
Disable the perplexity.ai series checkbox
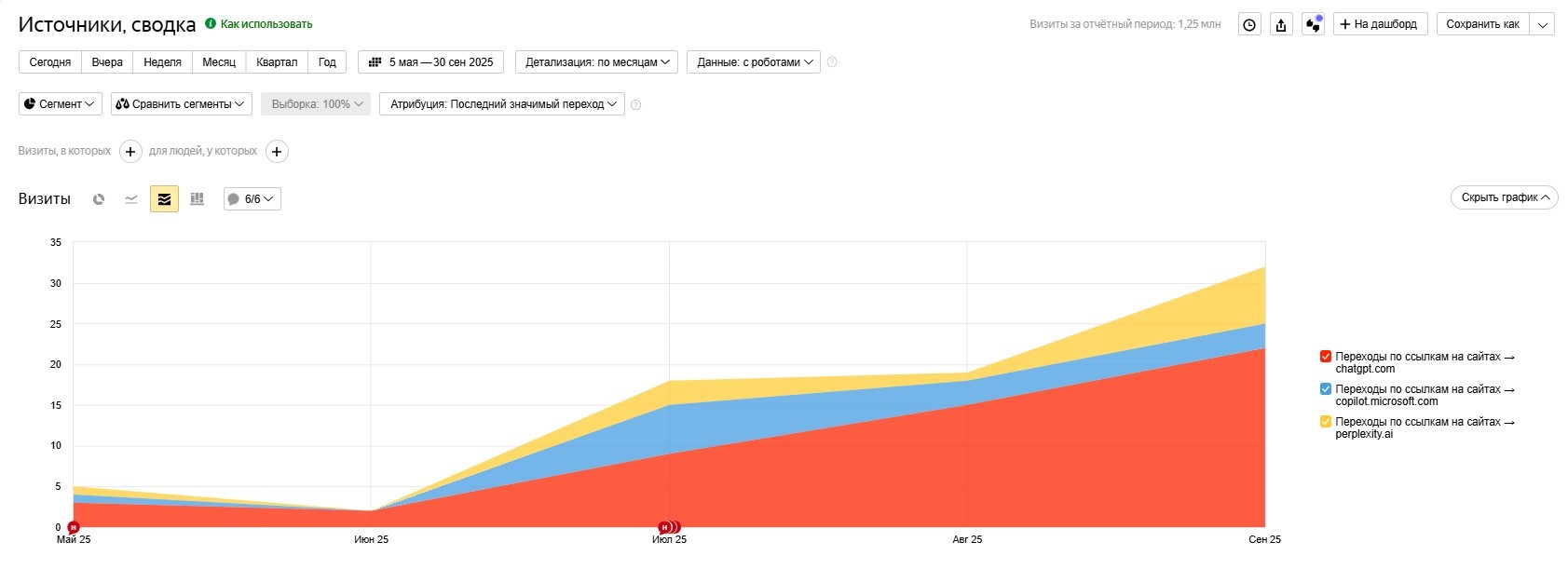click(x=1325, y=422)
